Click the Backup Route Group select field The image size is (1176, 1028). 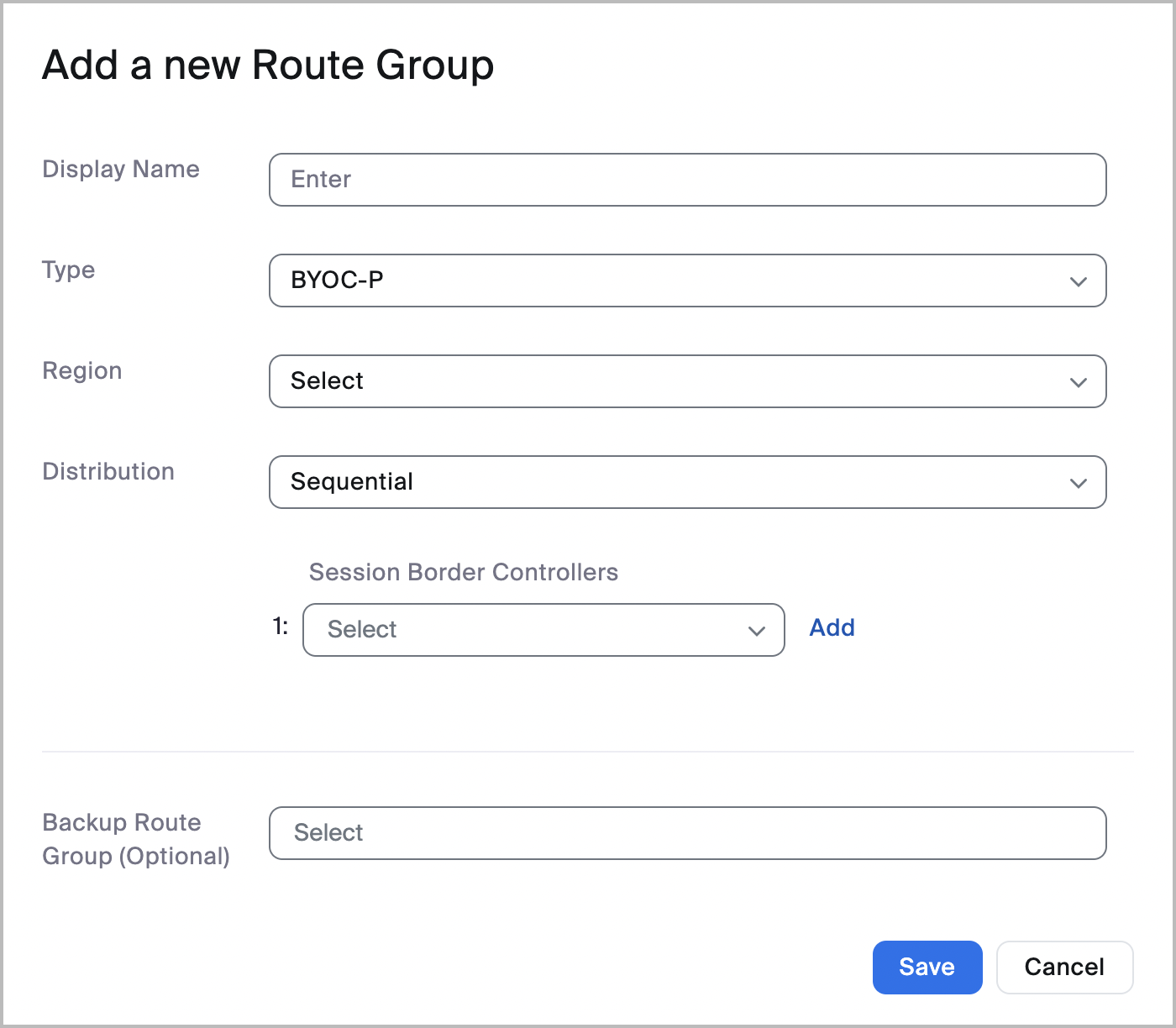(x=687, y=833)
